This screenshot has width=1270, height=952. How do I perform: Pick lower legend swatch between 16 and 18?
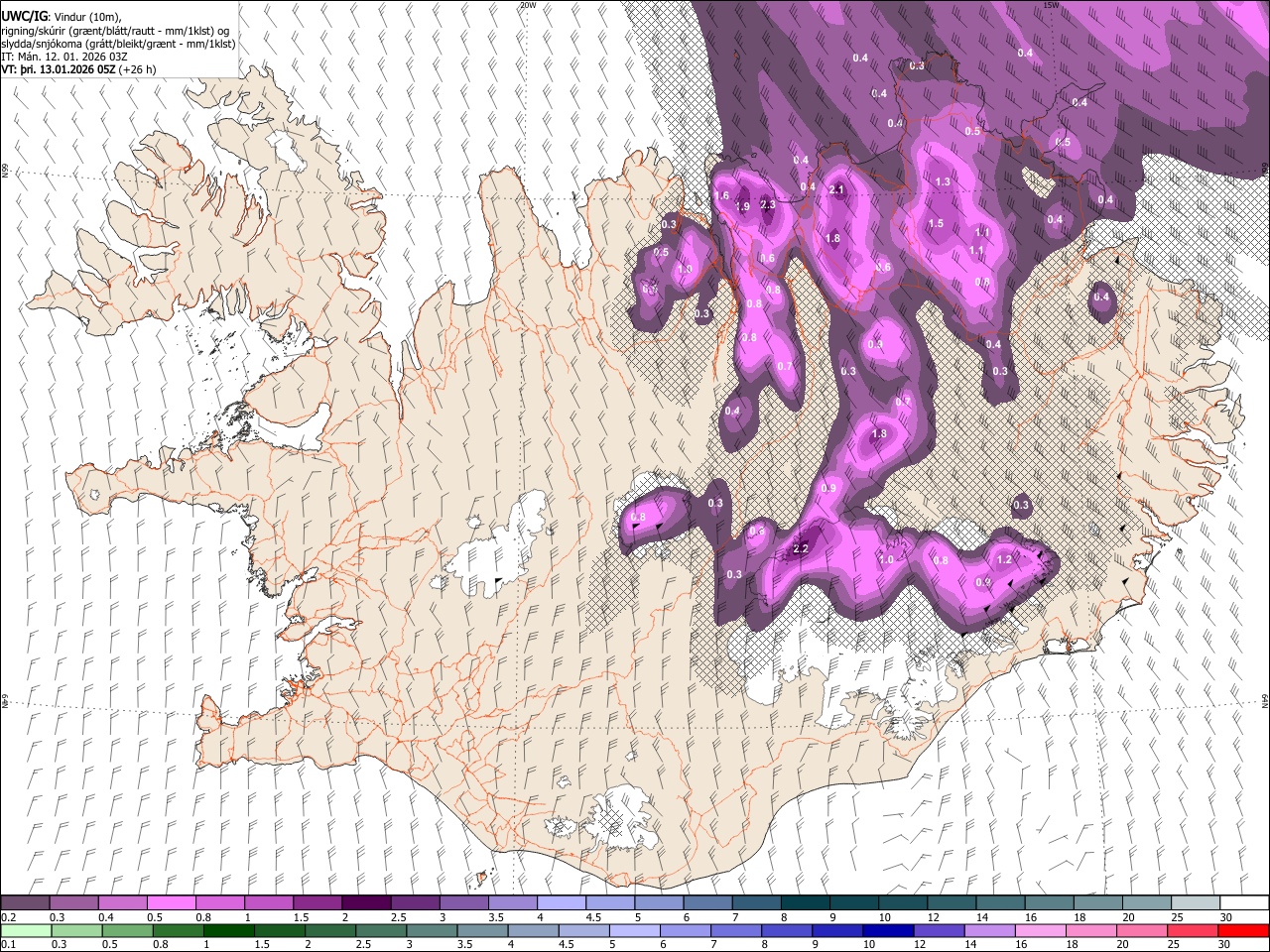click(1042, 930)
